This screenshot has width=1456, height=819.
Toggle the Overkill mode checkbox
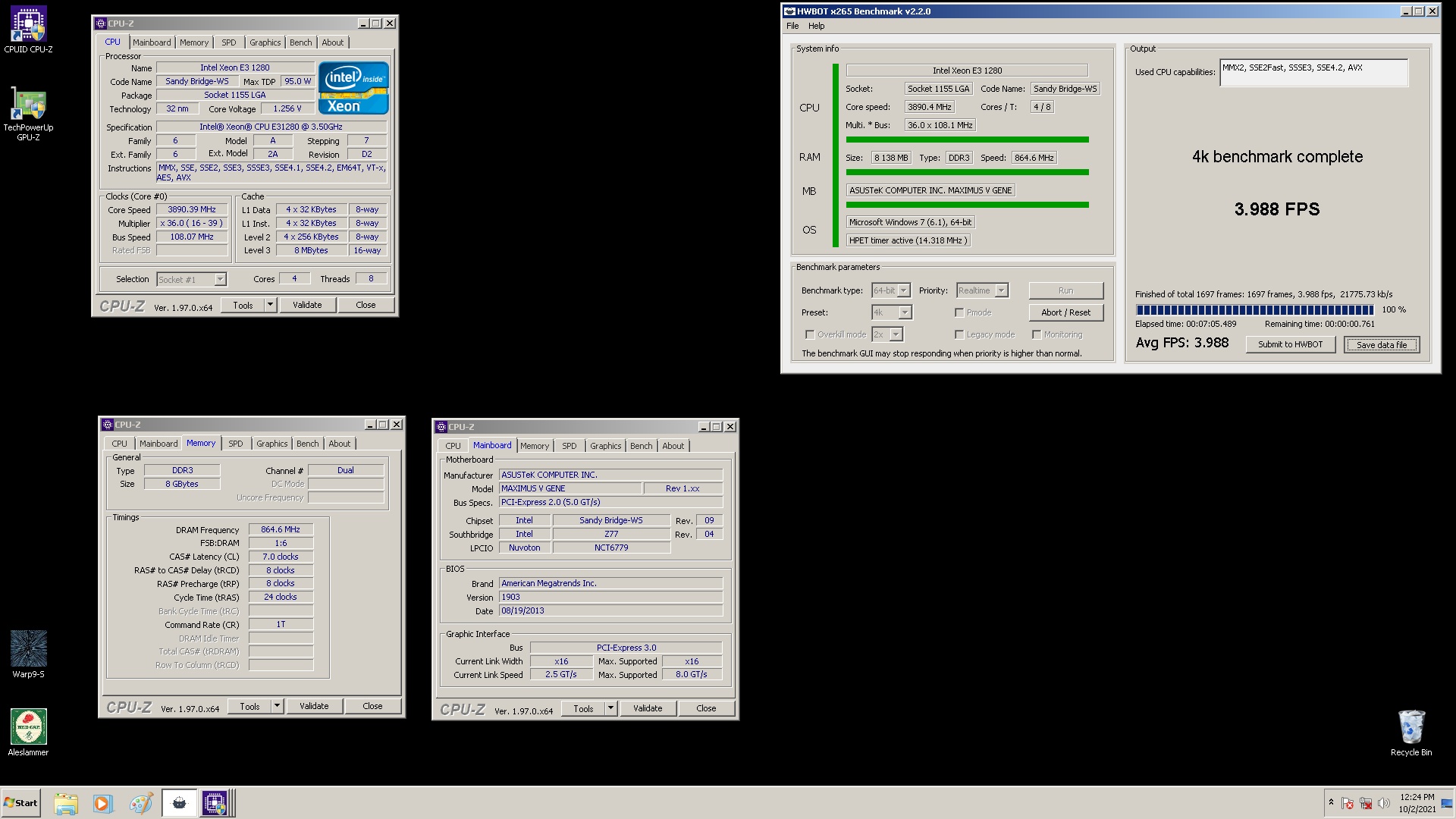pyautogui.click(x=810, y=334)
